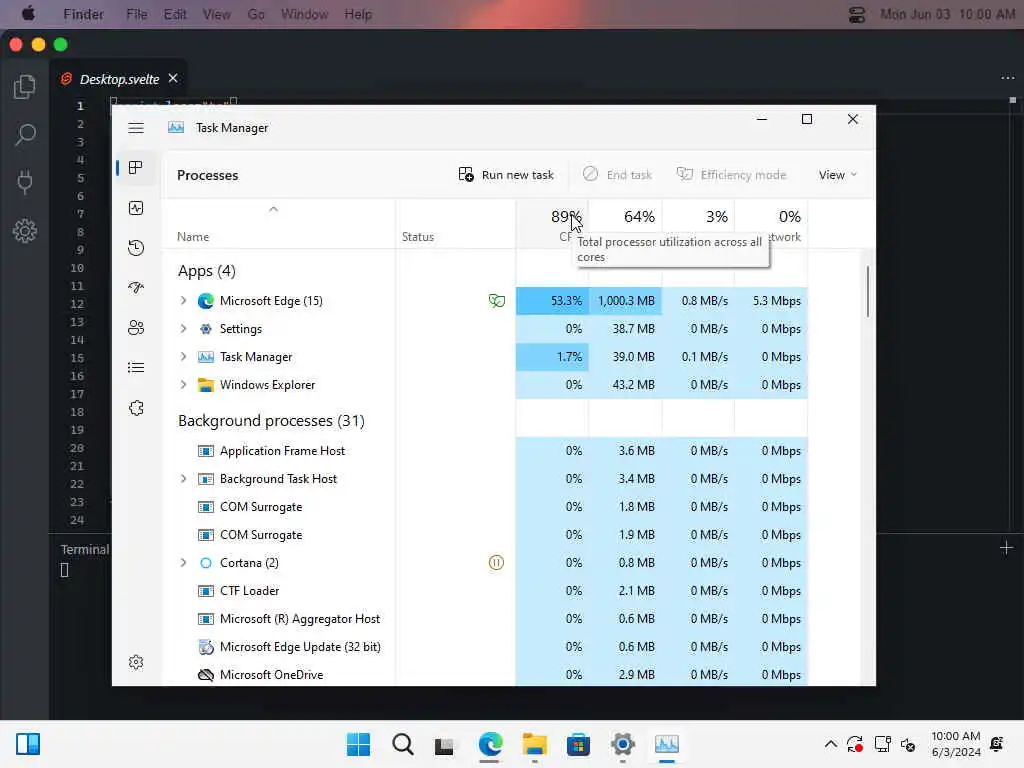Click Cortana suspended pause status icon
The width and height of the screenshot is (1024, 768).
[496, 562]
